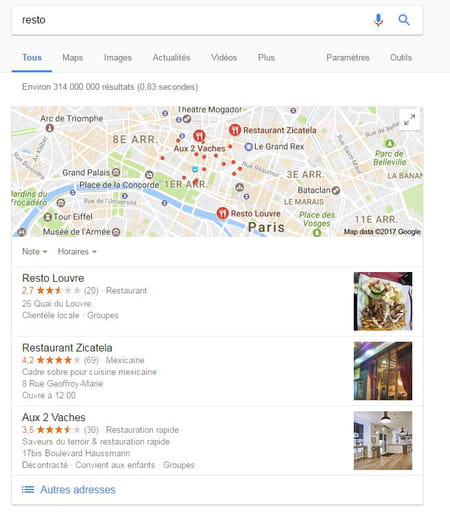Switch to the Images tab
The image size is (450, 522).
(118, 58)
